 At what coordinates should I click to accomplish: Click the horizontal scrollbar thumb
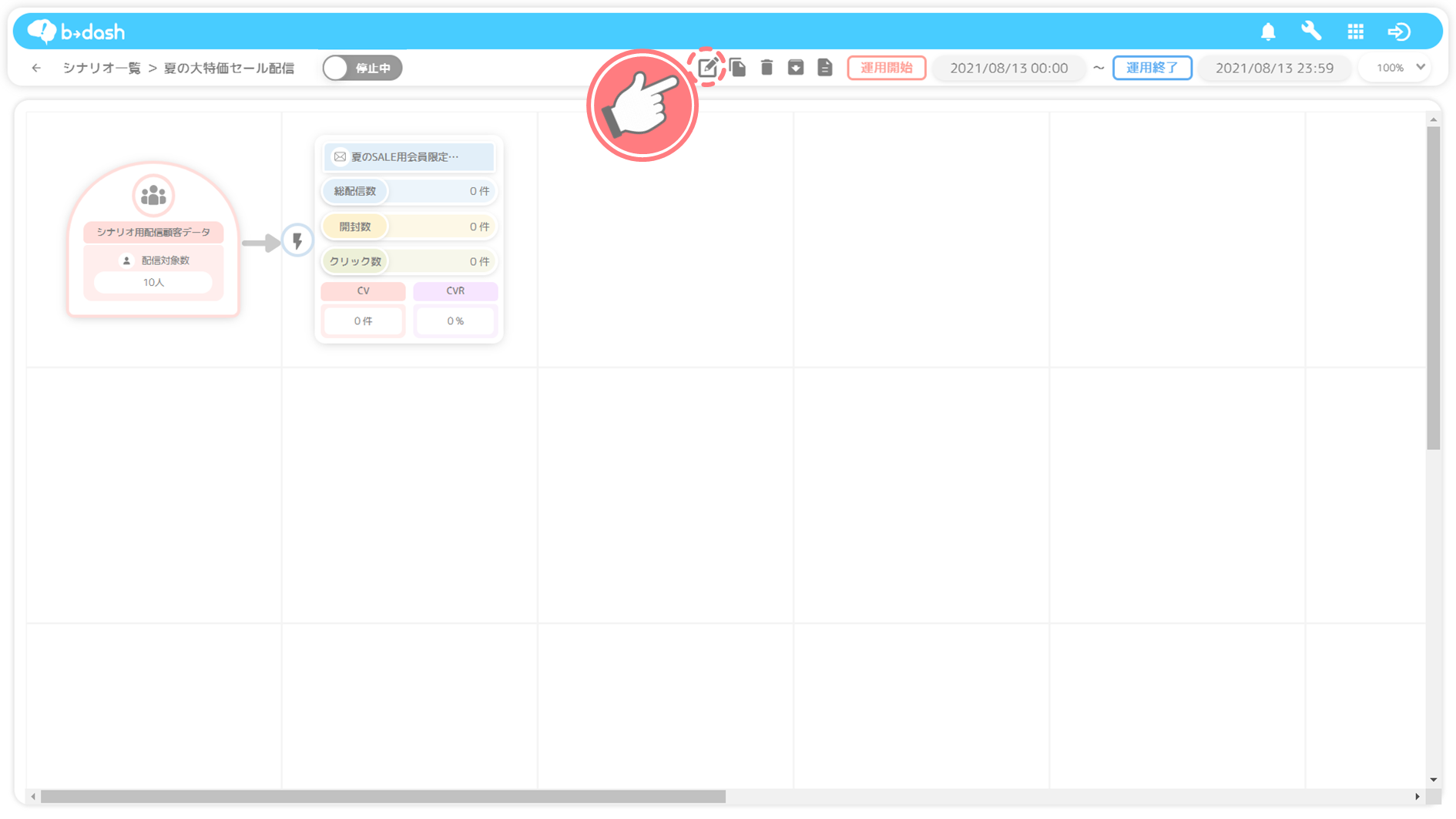[383, 797]
